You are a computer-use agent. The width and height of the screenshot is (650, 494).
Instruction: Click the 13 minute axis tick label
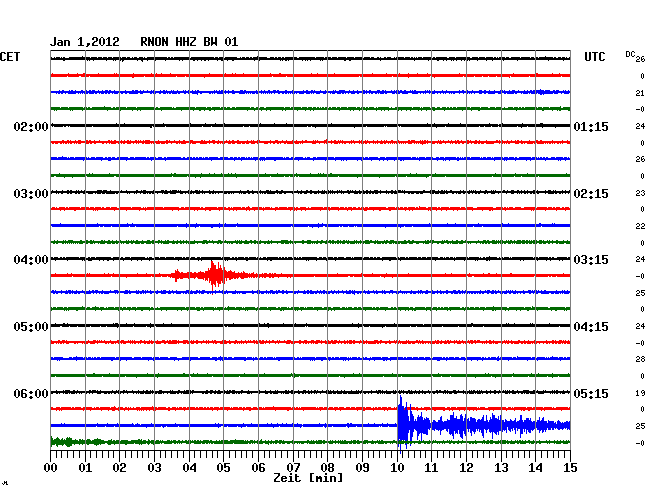pos(501,467)
